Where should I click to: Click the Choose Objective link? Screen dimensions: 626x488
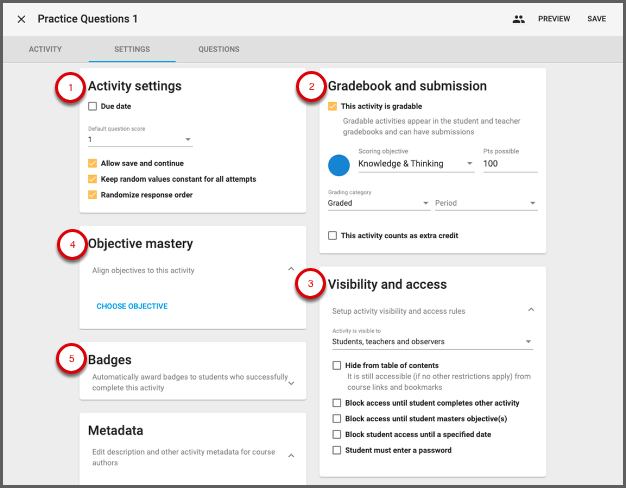point(132,306)
